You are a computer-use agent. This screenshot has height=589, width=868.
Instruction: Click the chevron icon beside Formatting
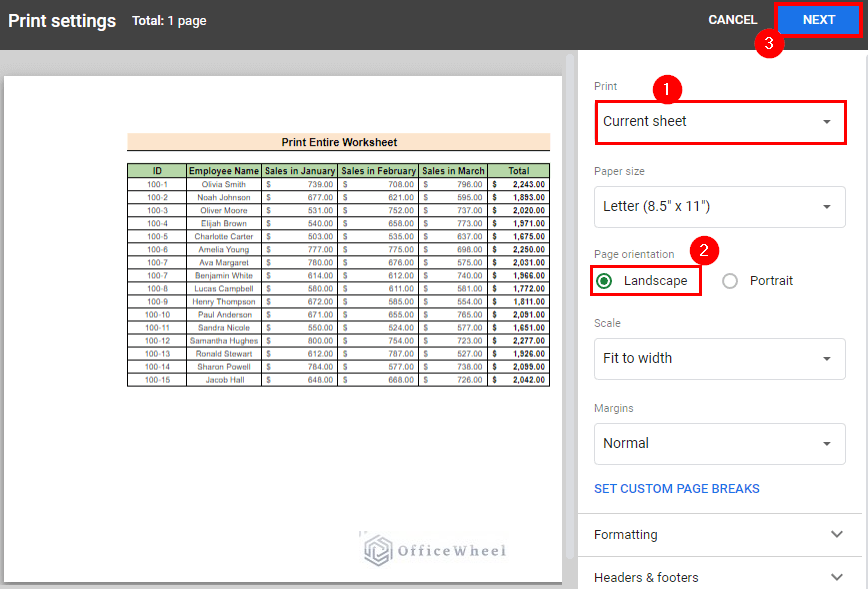[x=837, y=535]
